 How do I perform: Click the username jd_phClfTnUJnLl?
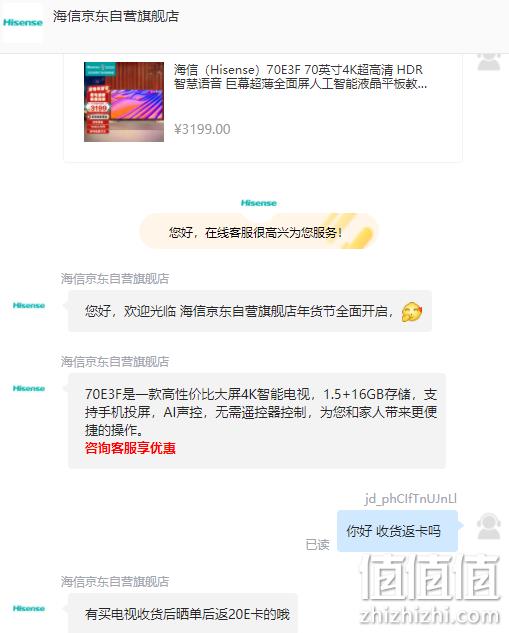(x=411, y=499)
